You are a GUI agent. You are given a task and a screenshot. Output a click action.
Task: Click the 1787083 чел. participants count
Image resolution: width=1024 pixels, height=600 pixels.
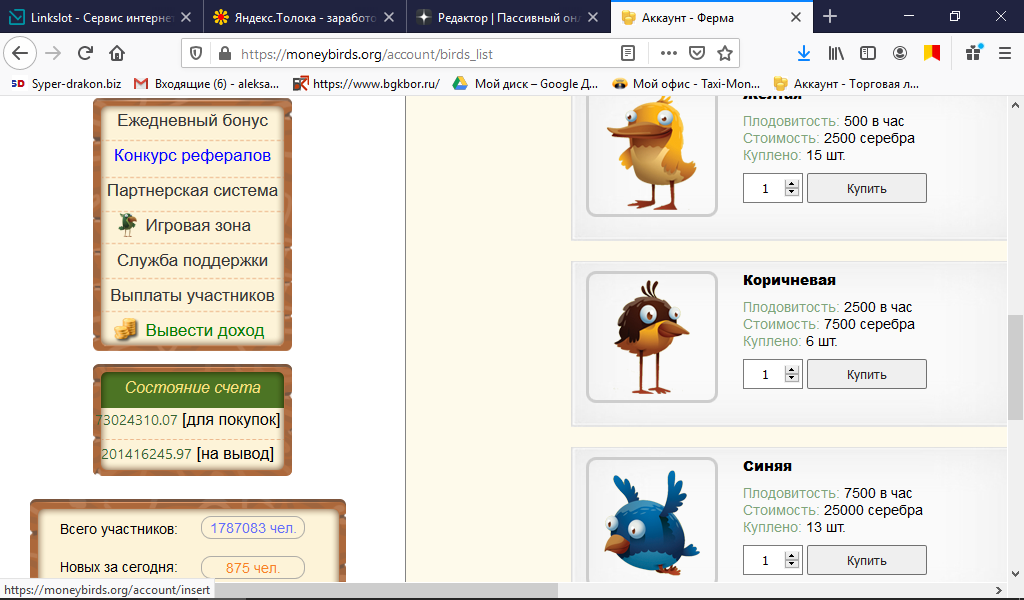(253, 528)
